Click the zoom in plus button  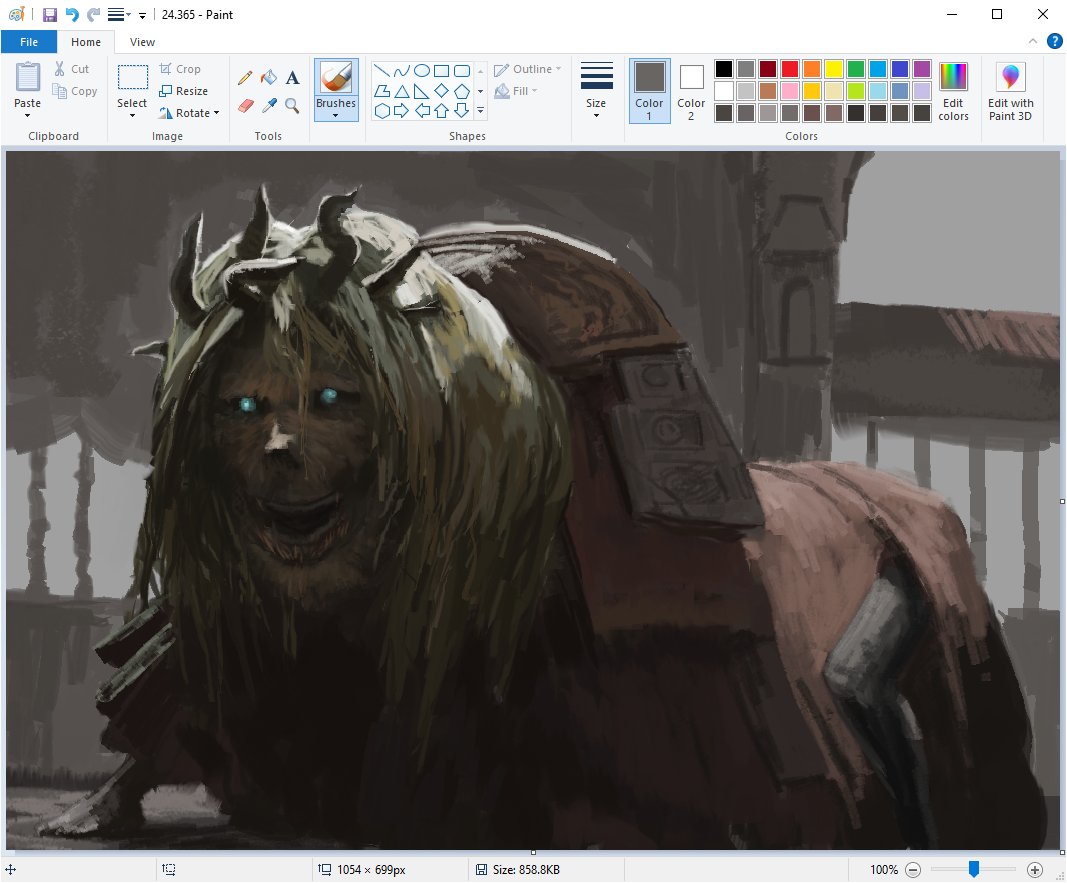pyautogui.click(x=1035, y=870)
